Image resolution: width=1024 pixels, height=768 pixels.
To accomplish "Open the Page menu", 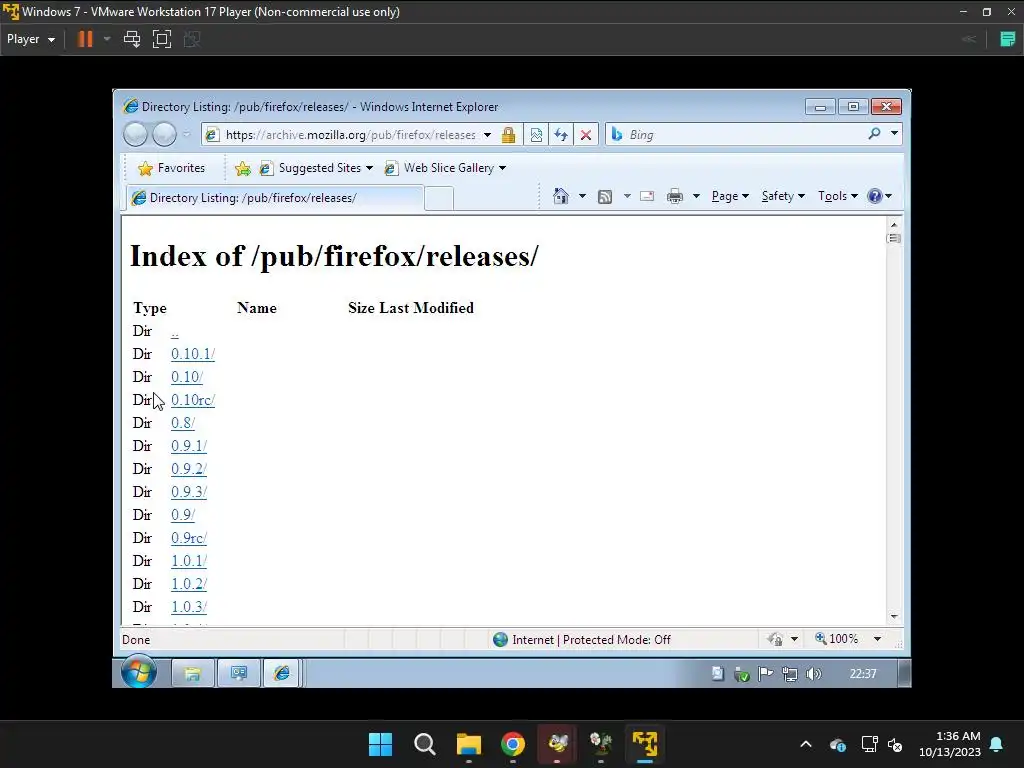I will point(730,196).
